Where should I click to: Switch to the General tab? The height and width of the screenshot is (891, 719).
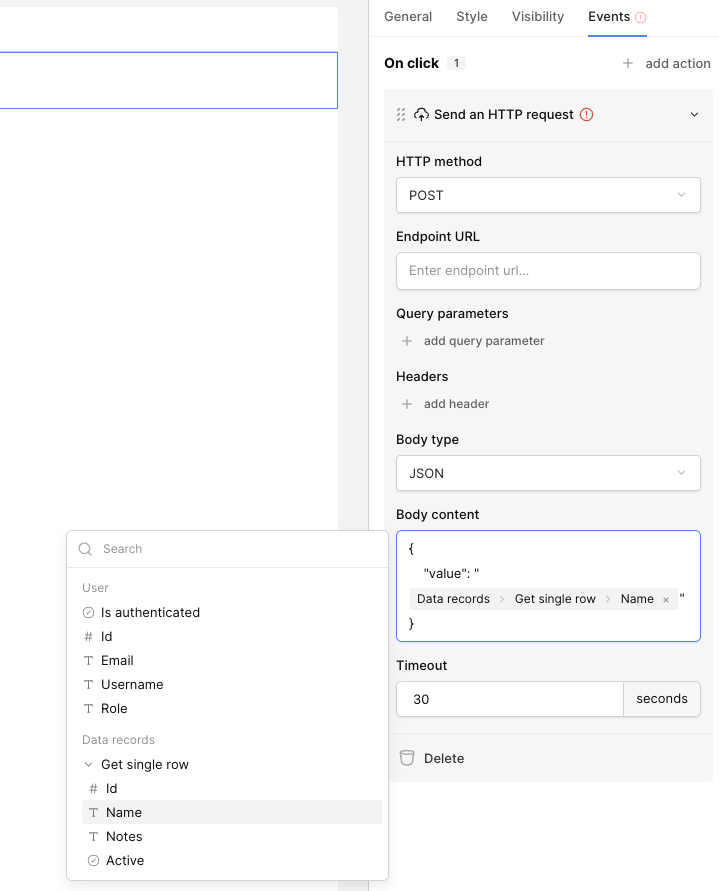click(x=408, y=17)
